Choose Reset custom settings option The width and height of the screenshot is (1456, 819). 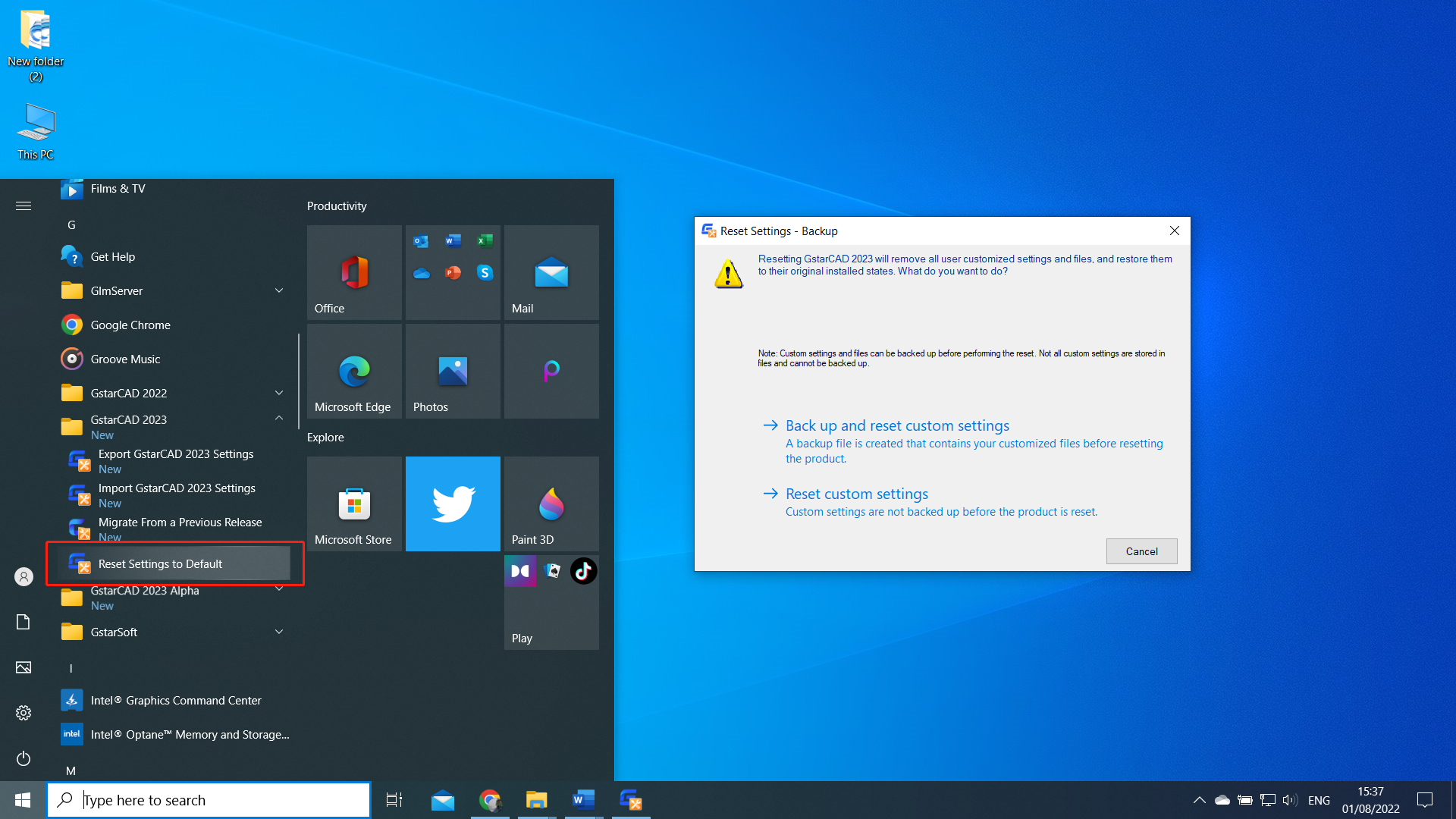856,494
